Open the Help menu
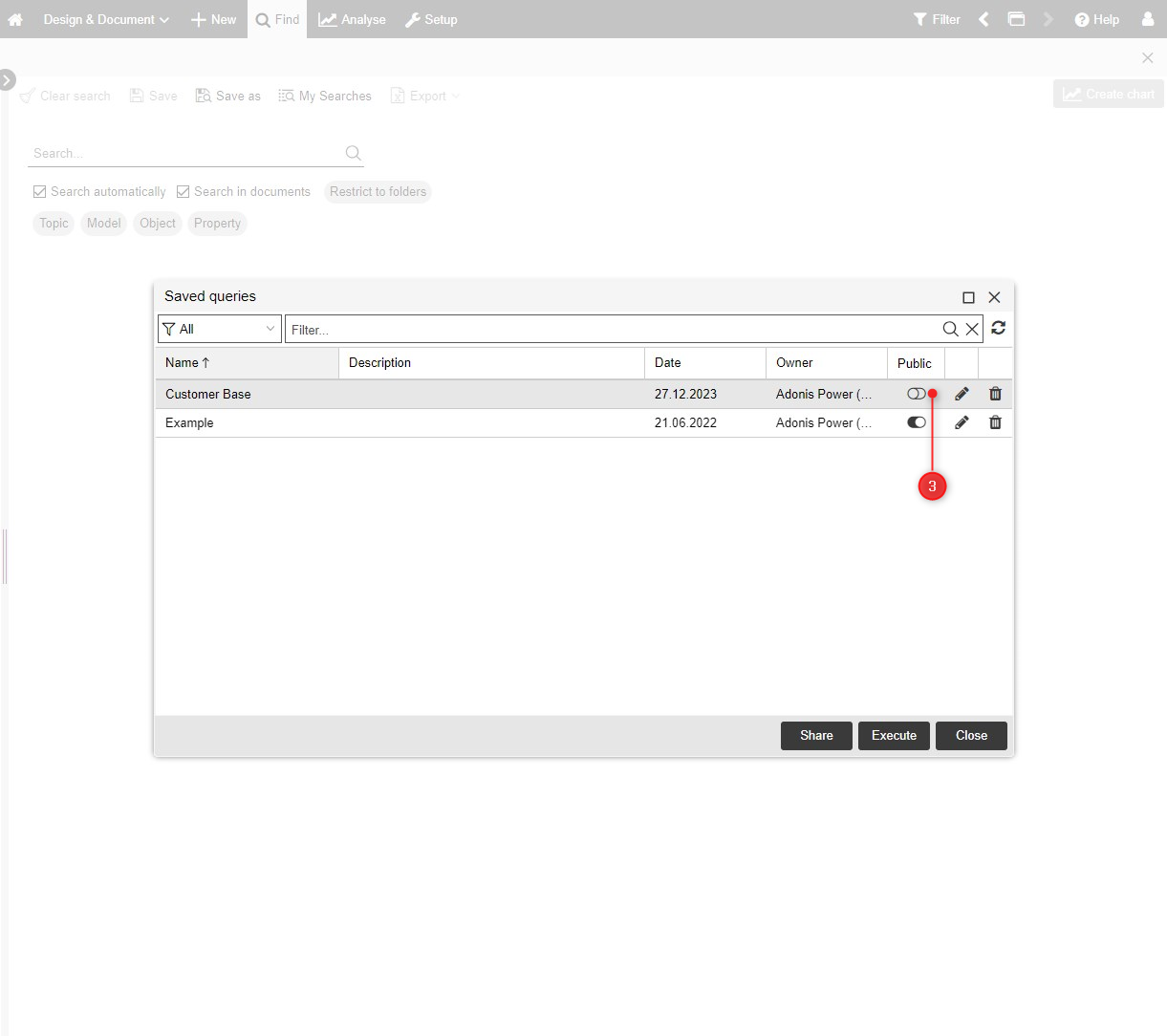 point(1096,19)
